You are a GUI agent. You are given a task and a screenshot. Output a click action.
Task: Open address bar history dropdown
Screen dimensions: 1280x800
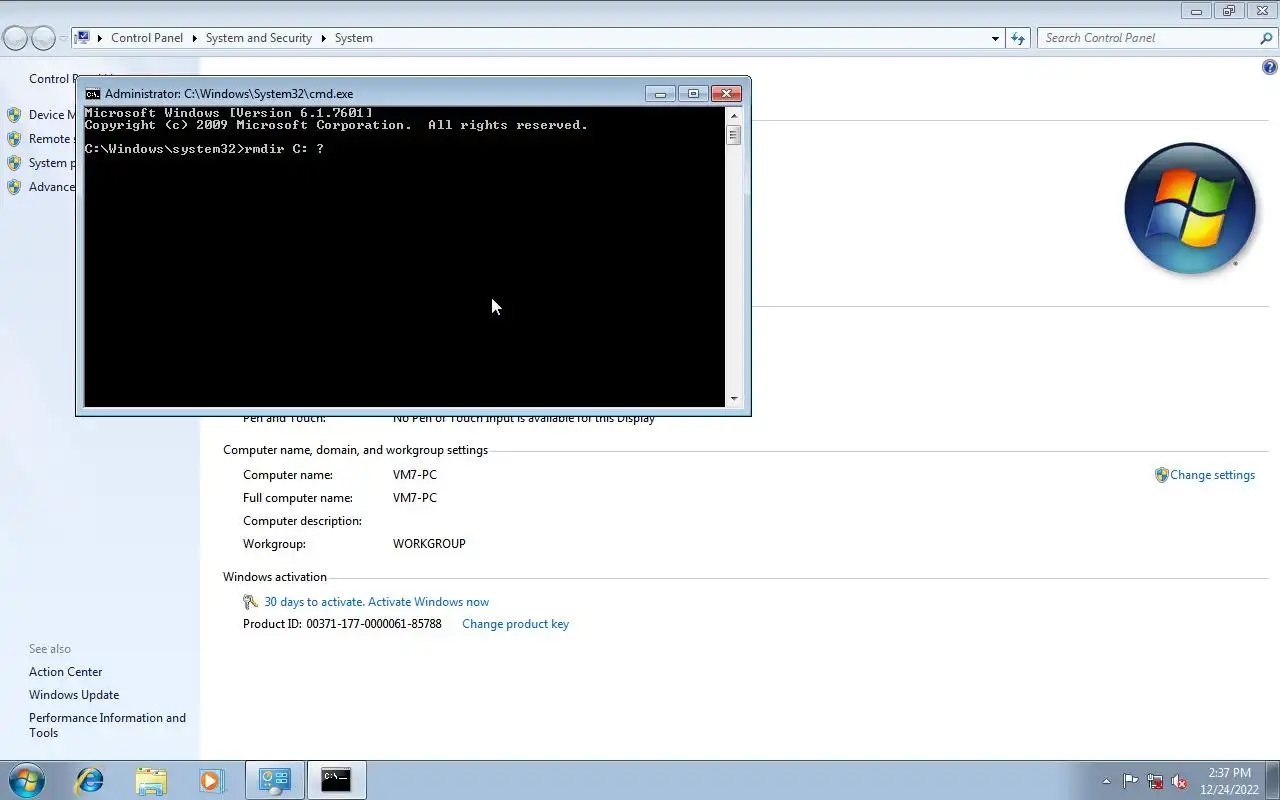995,38
